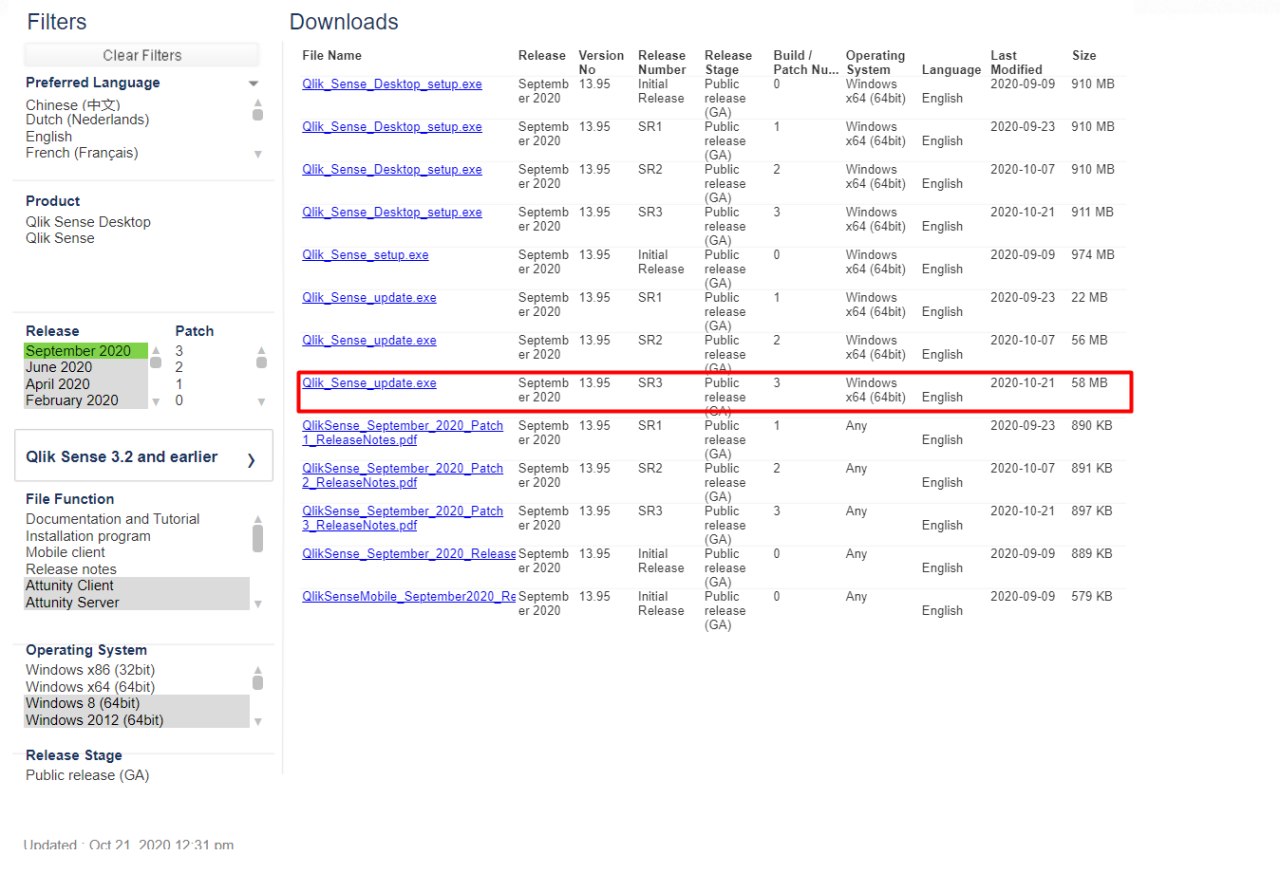This screenshot has width=1280, height=892.
Task: Pick June 2020 in the Release list
Action: 86,367
